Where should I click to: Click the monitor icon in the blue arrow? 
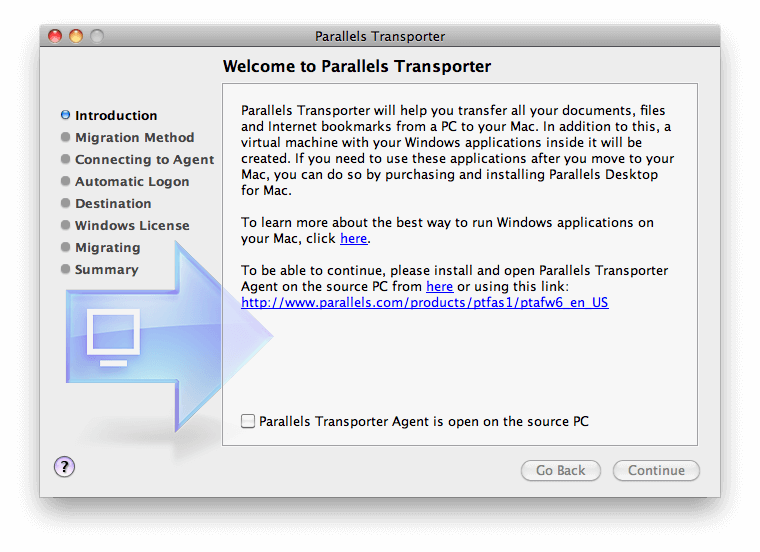pyautogui.click(x=113, y=337)
